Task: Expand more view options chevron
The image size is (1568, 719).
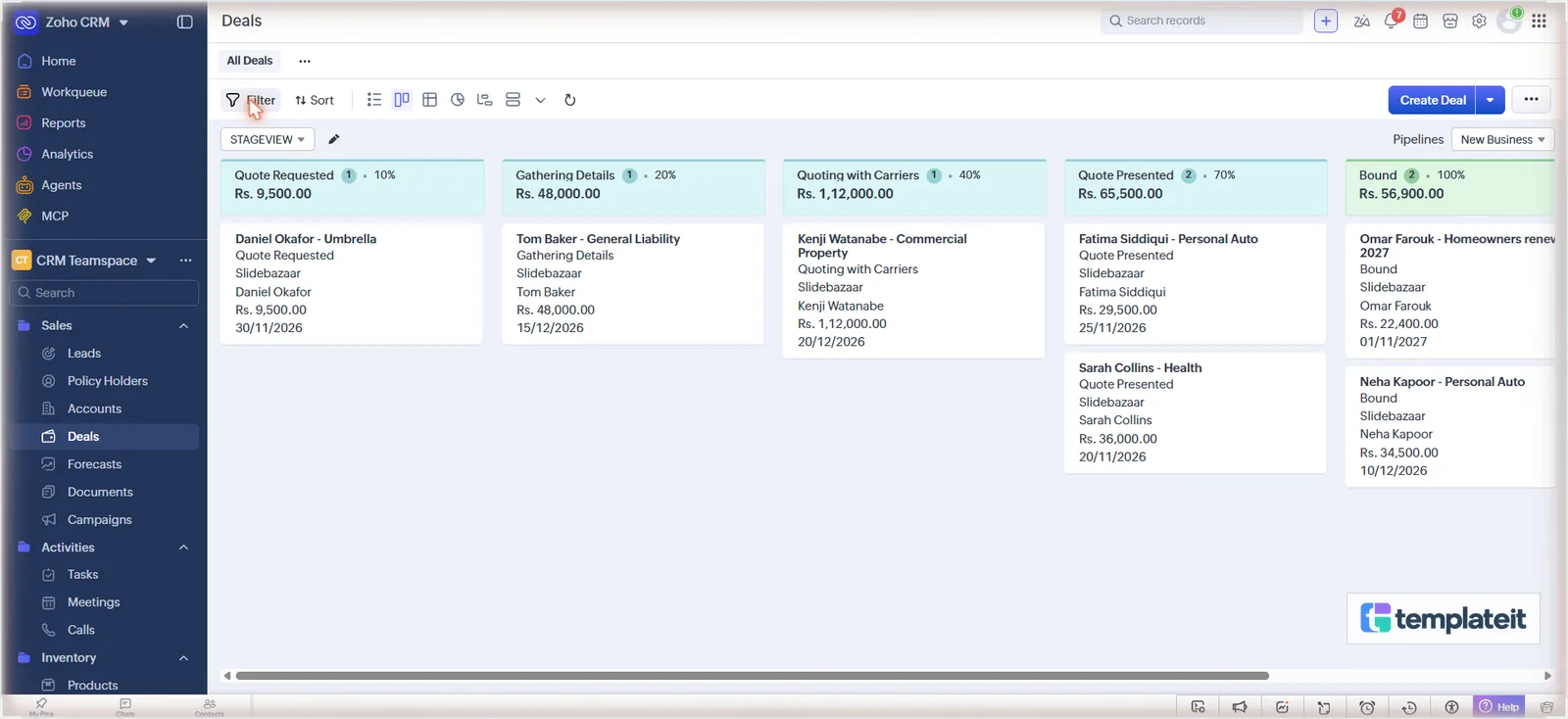Action: pyautogui.click(x=540, y=100)
